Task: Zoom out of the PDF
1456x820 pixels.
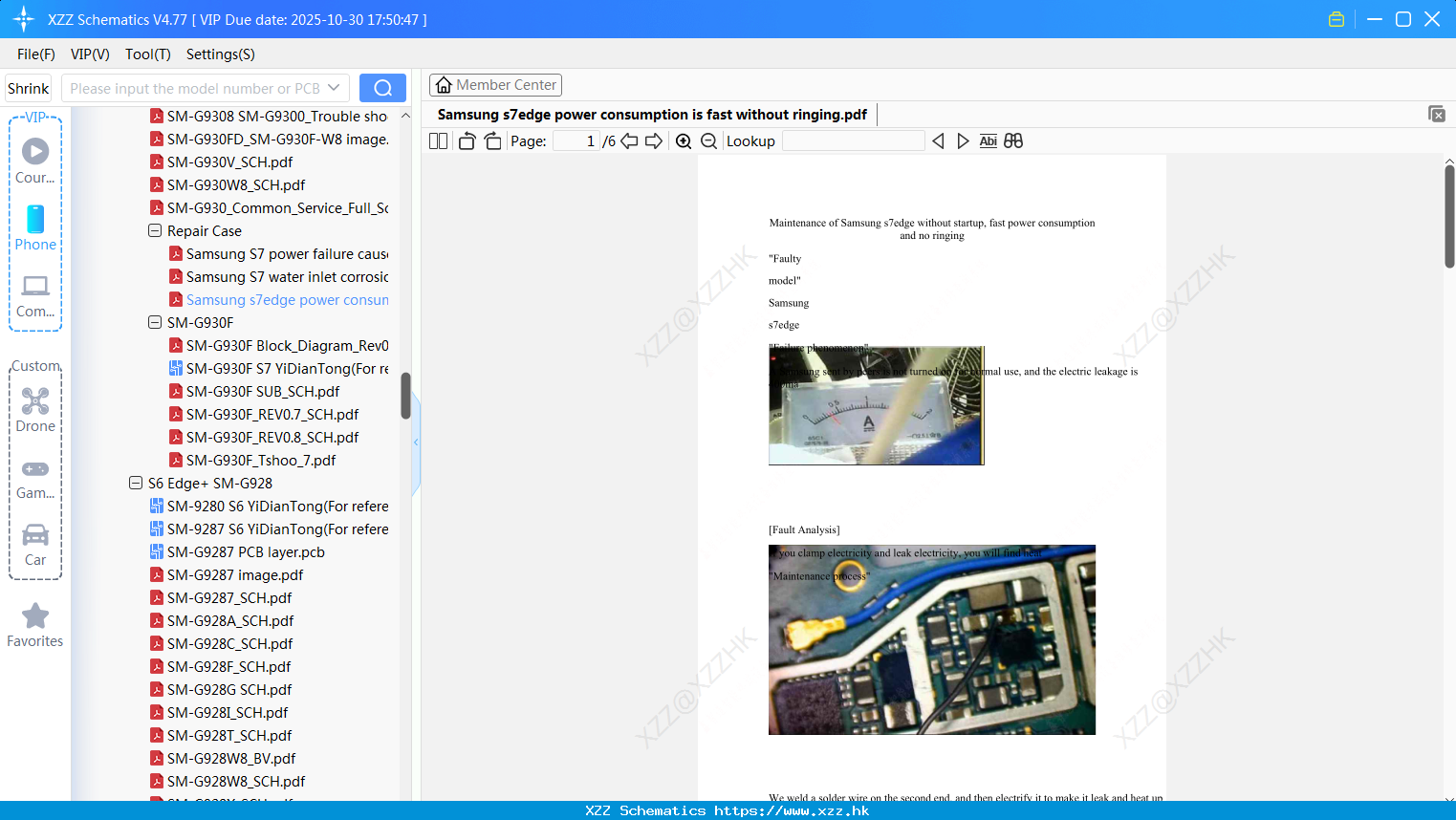Action: click(x=708, y=140)
